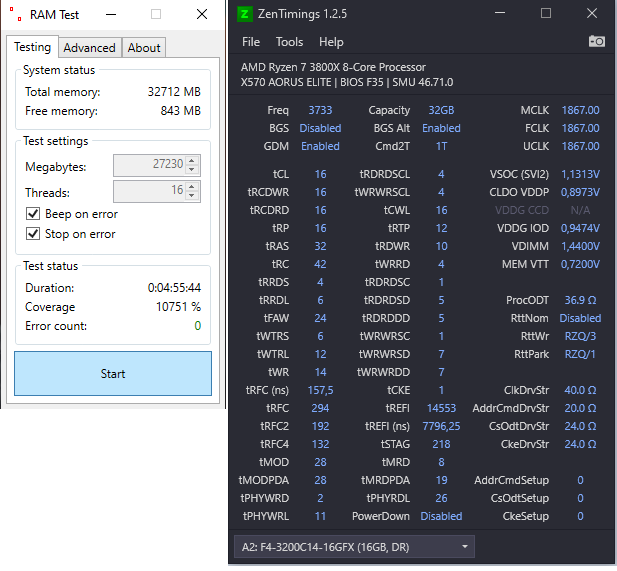Click the GDM Enabled value
The width and height of the screenshot is (617, 571).
pos(320,146)
